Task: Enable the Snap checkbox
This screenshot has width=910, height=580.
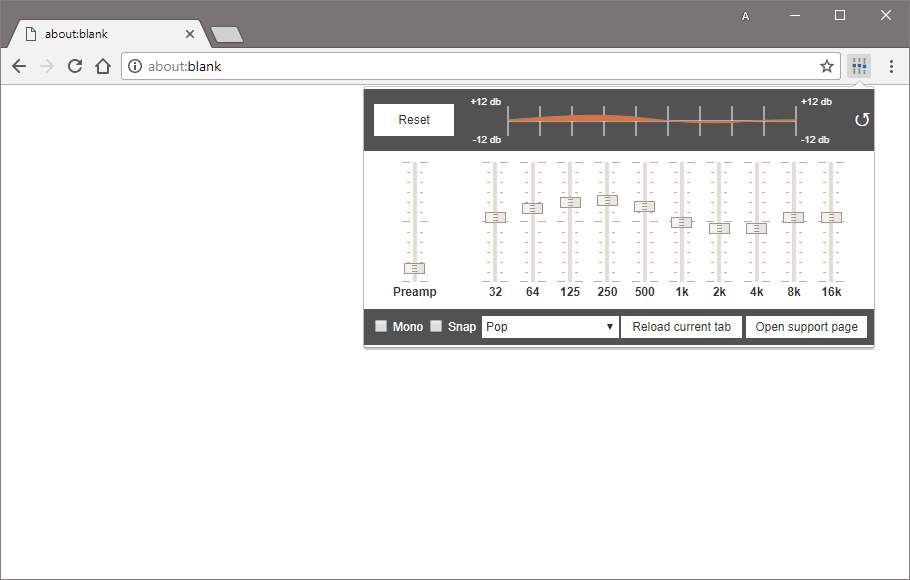Action: (436, 326)
